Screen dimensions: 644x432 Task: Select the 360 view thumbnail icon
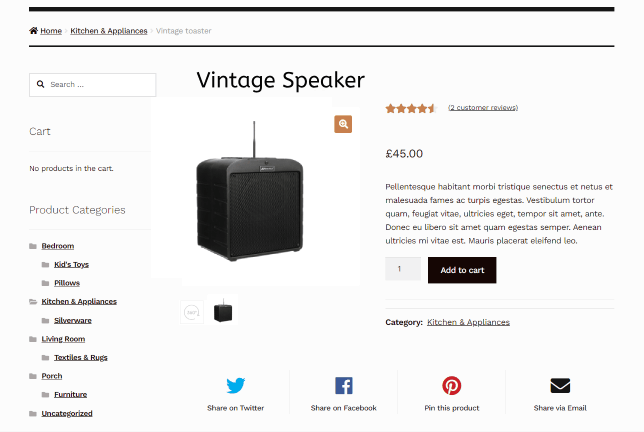pos(193,312)
